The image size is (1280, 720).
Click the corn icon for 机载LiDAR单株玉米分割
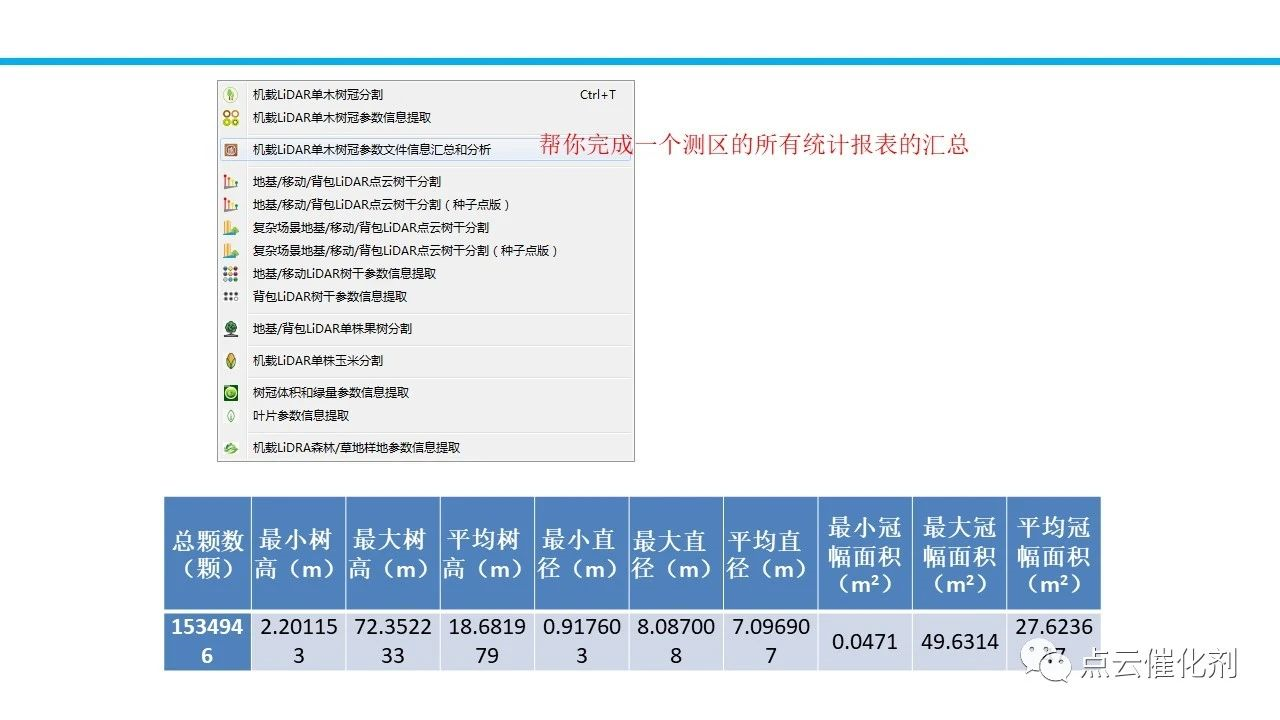(x=231, y=361)
